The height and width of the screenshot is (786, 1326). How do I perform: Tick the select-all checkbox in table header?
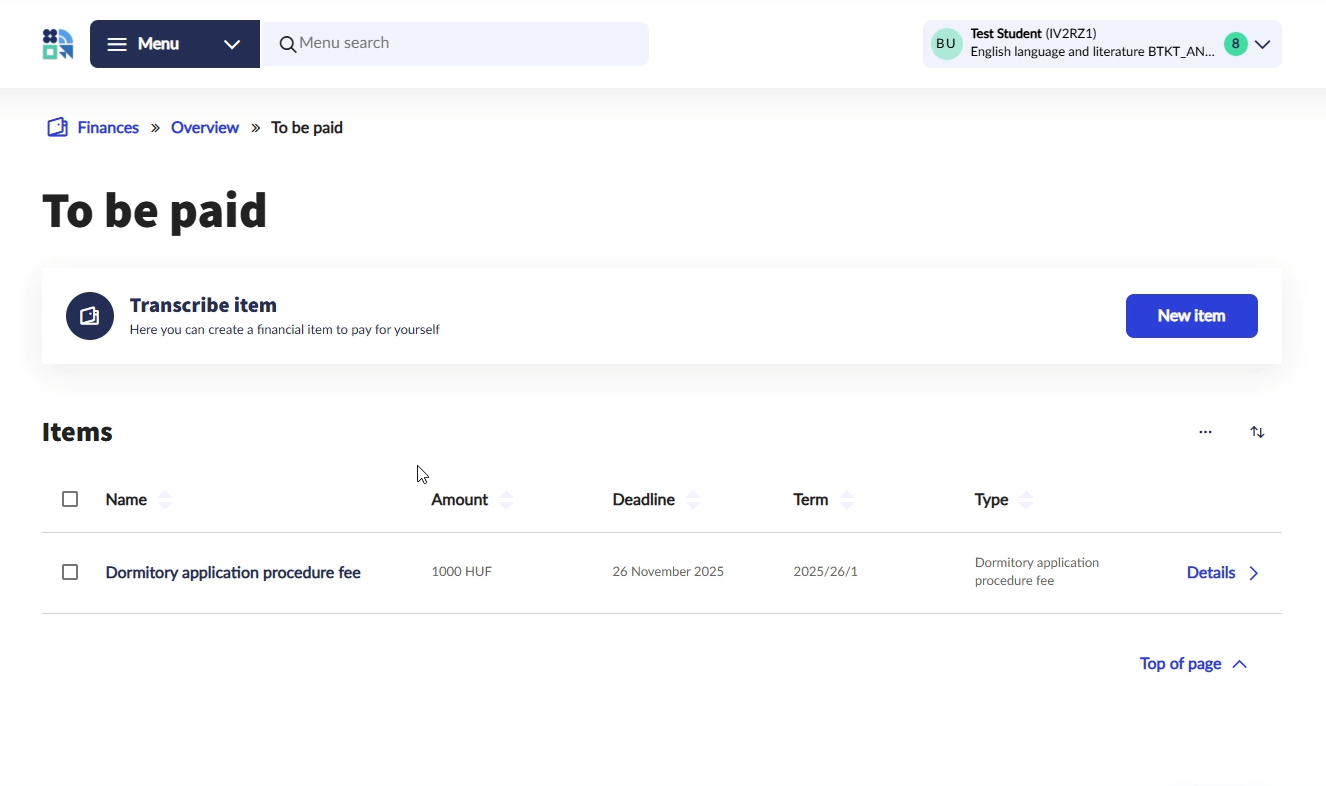[70, 499]
